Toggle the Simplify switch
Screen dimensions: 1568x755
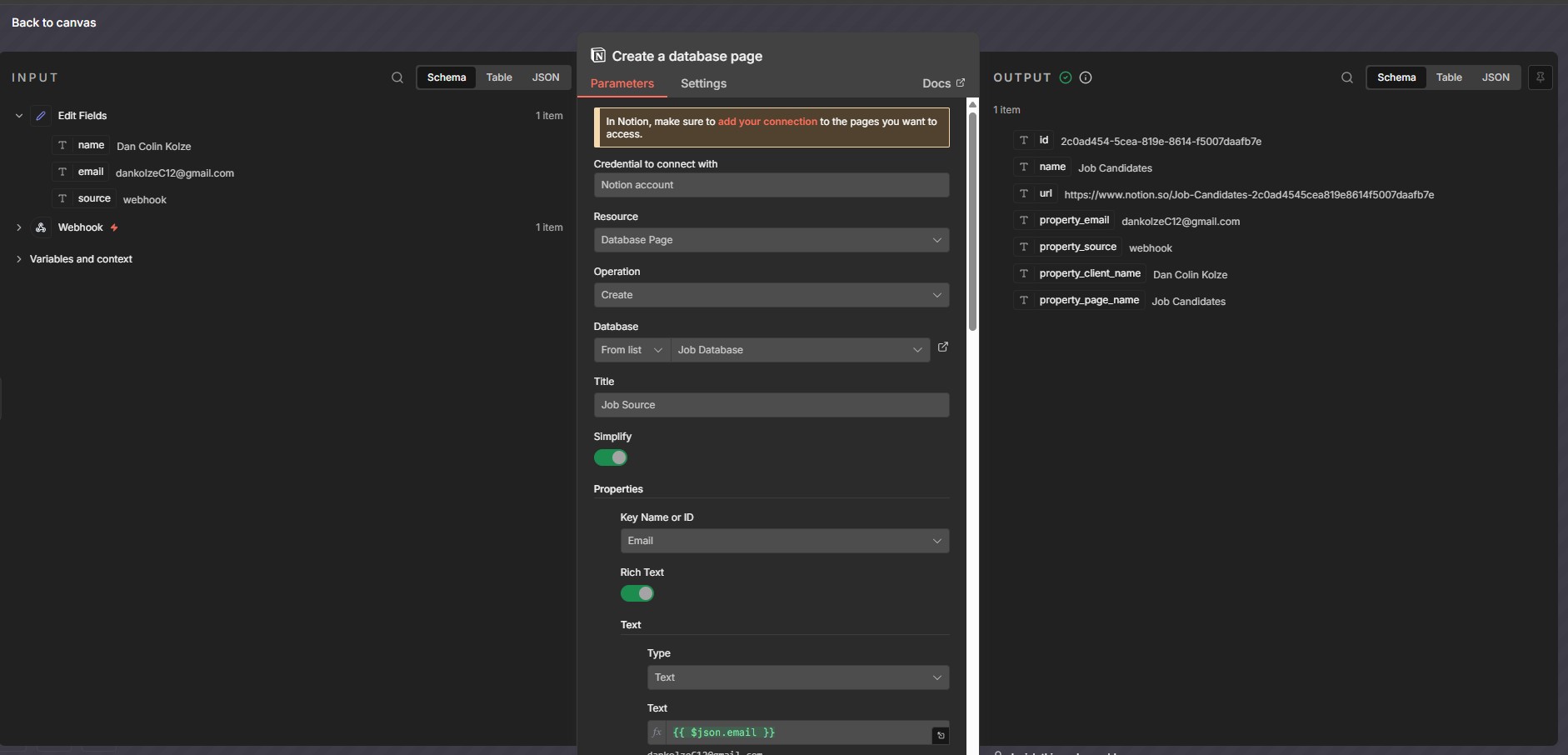click(x=611, y=457)
